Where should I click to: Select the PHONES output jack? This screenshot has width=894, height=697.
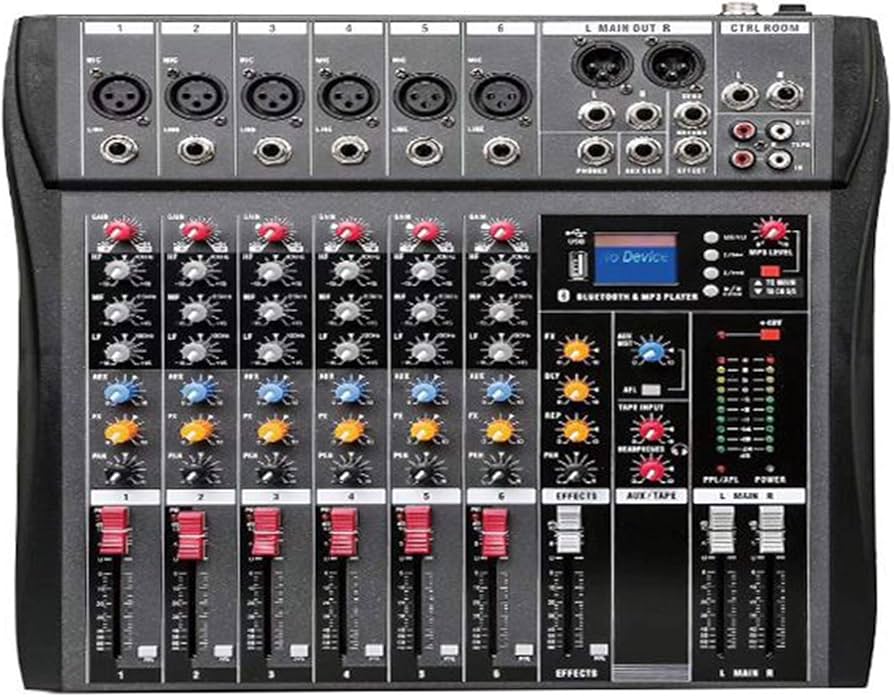[595, 151]
